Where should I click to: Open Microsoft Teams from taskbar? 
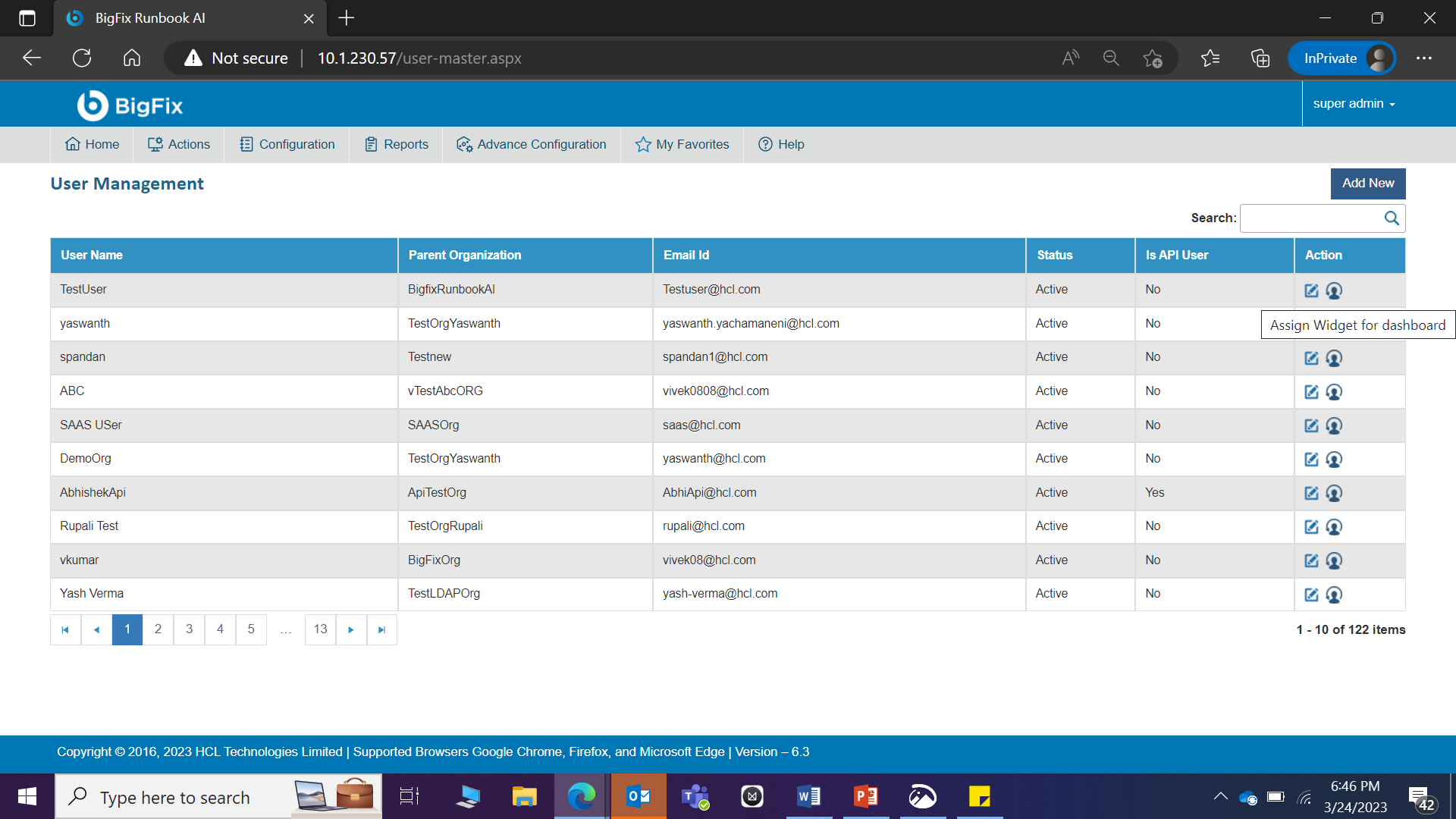click(x=695, y=796)
